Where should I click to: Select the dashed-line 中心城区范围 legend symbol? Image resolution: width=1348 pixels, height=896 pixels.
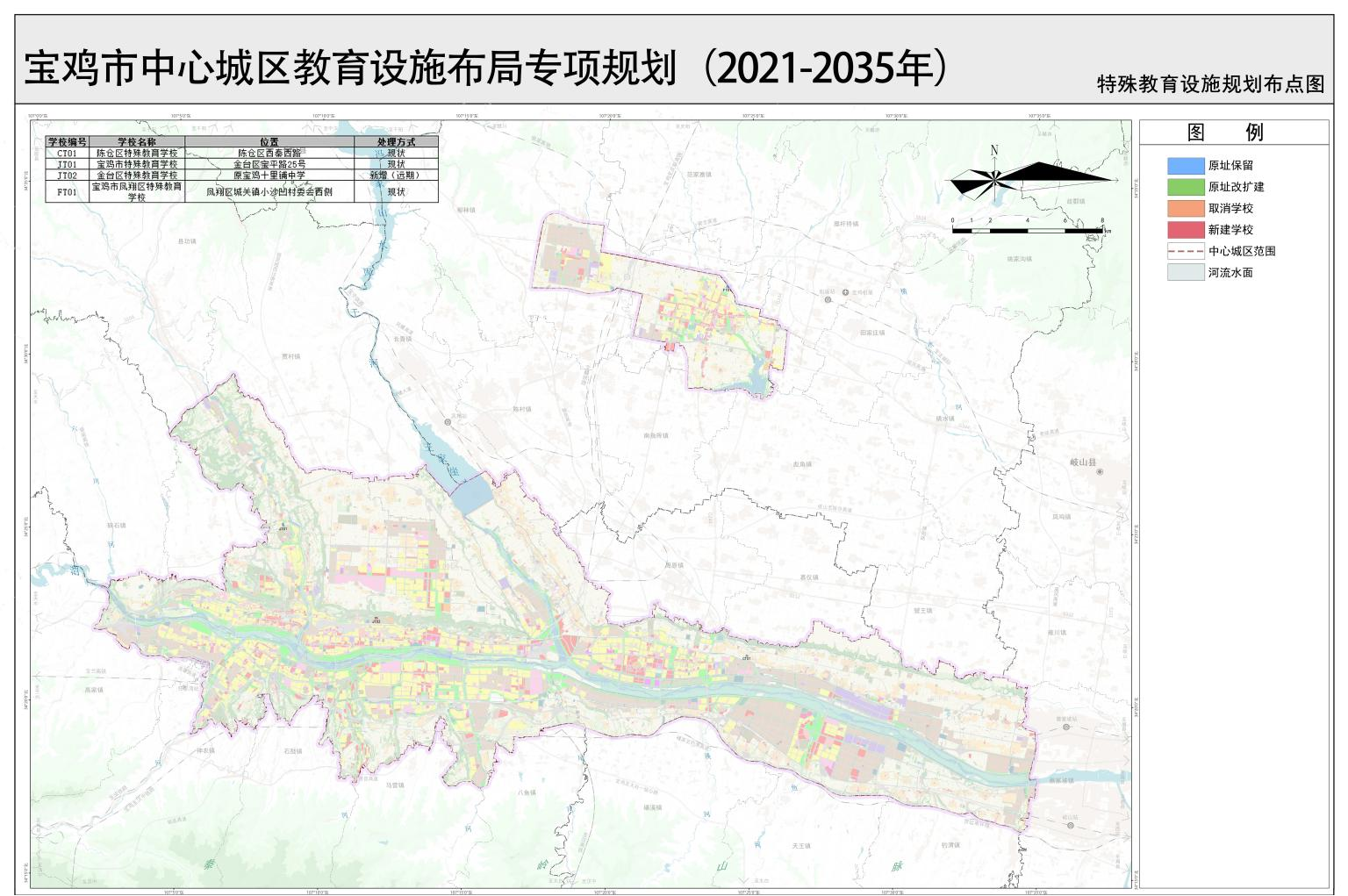tap(1186, 251)
